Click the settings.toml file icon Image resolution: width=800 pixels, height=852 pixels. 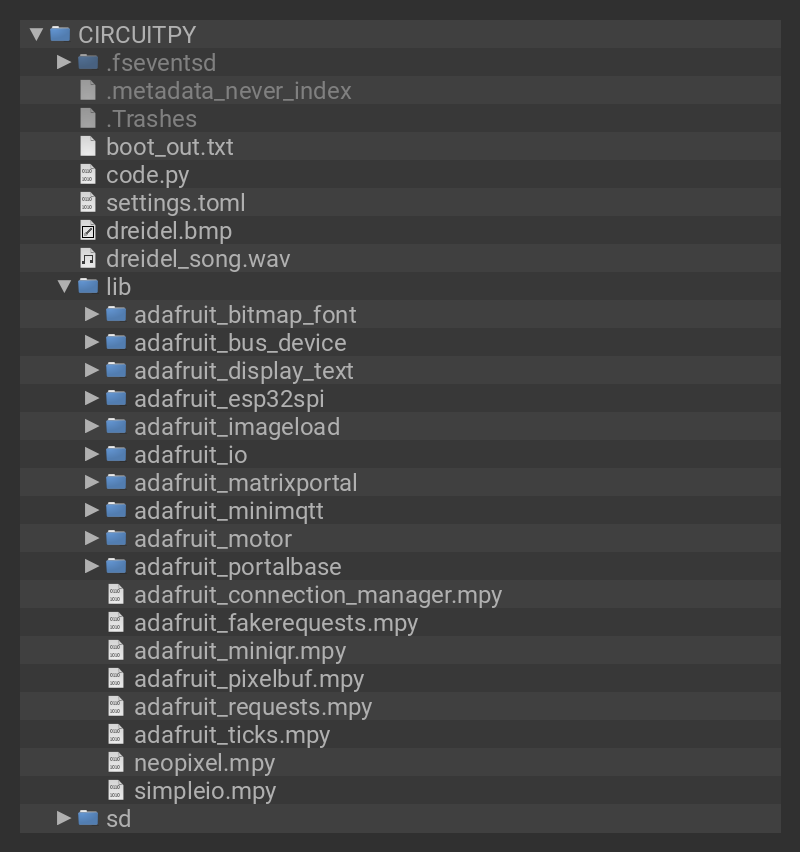click(x=88, y=203)
